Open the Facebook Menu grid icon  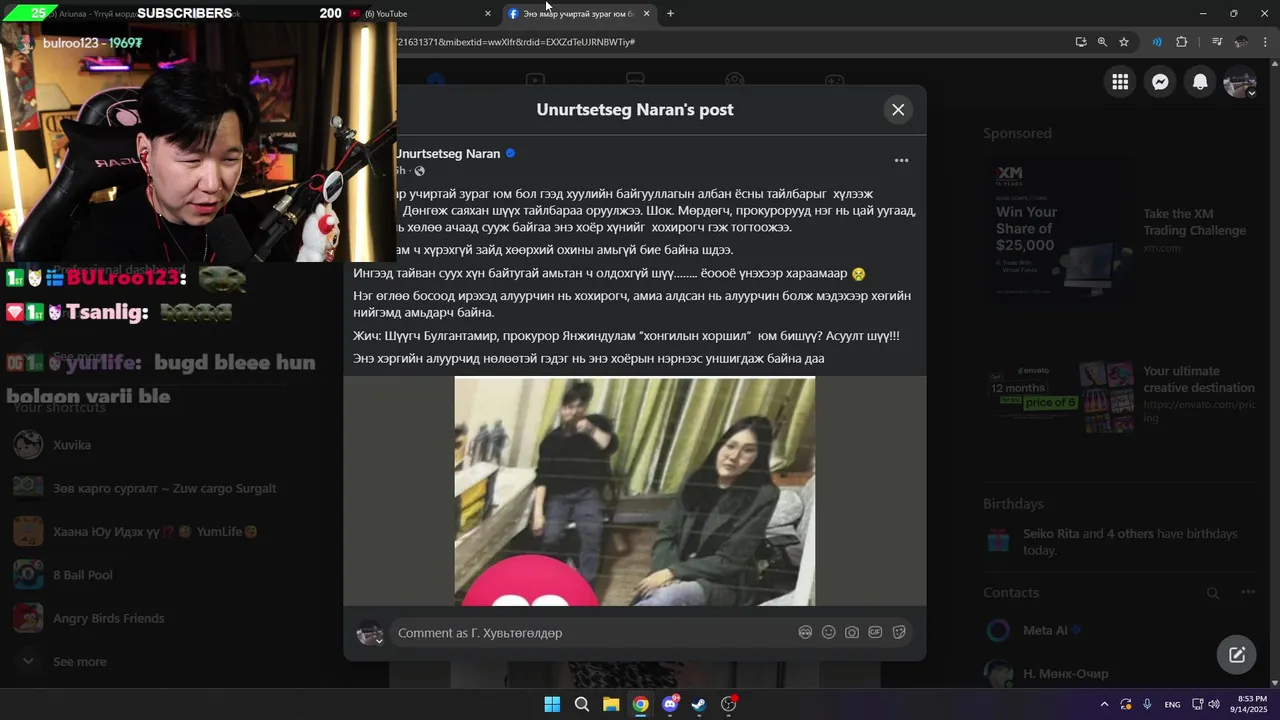1120,83
